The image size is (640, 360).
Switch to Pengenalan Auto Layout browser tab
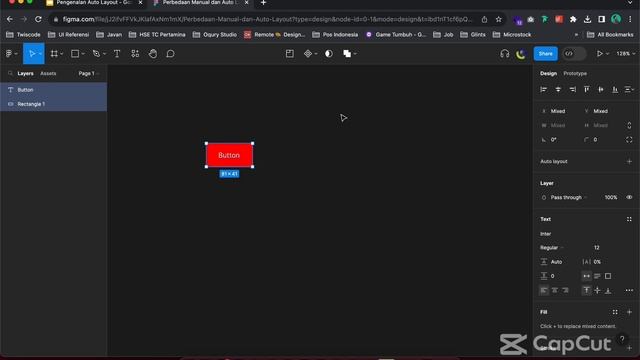(93, 3)
